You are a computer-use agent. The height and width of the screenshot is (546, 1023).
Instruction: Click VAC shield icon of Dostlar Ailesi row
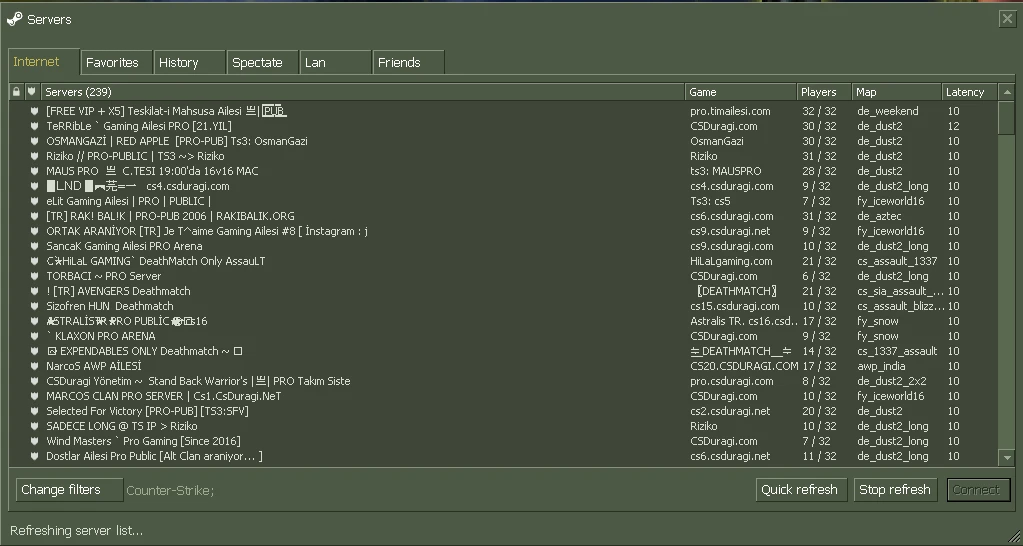(x=35, y=456)
